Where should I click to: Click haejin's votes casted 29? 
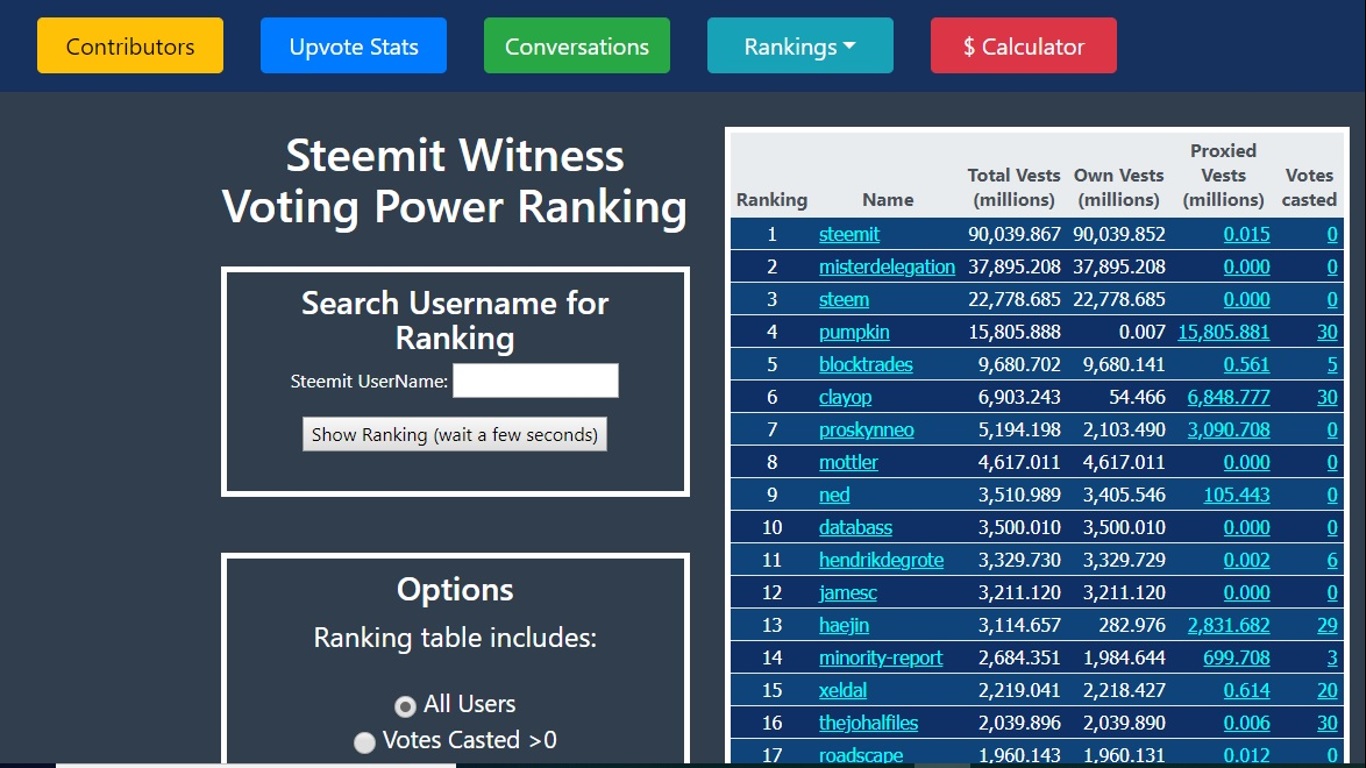tap(1327, 625)
